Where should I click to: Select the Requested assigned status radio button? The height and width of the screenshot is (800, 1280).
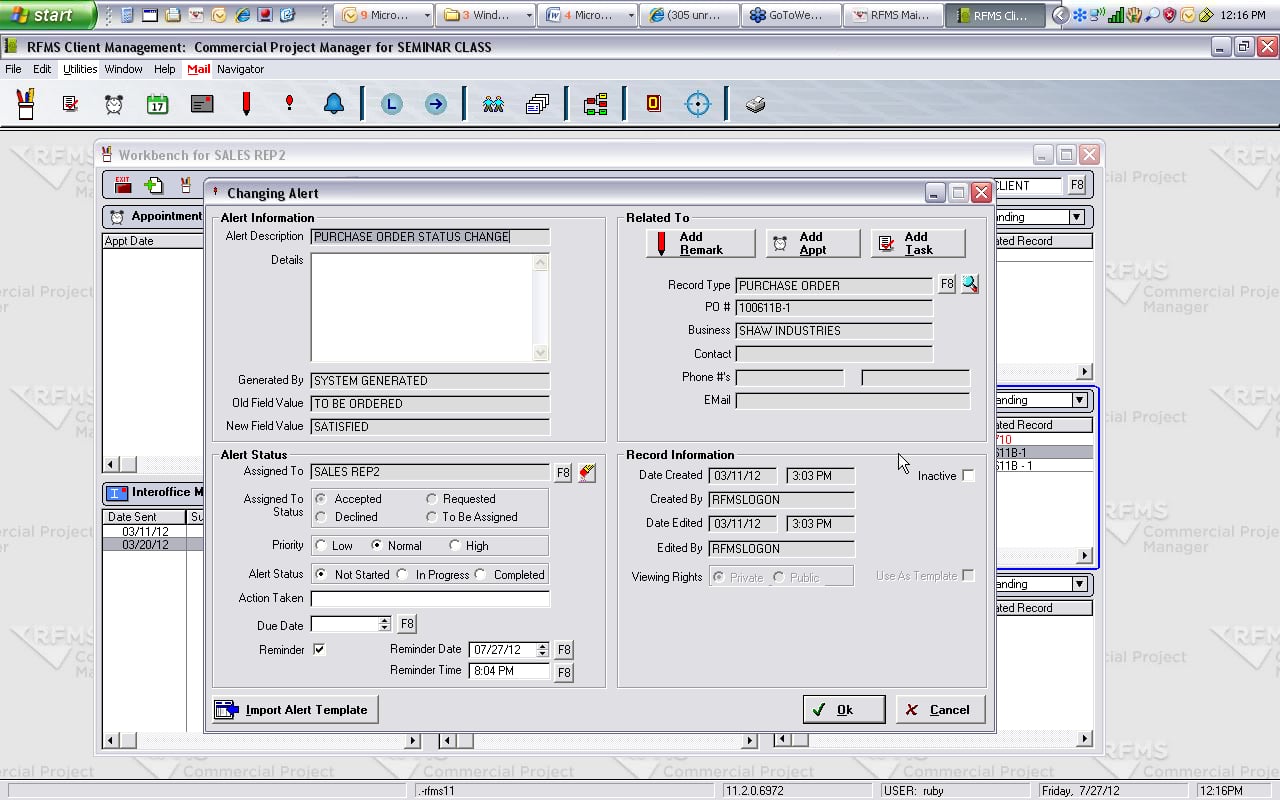(x=432, y=499)
